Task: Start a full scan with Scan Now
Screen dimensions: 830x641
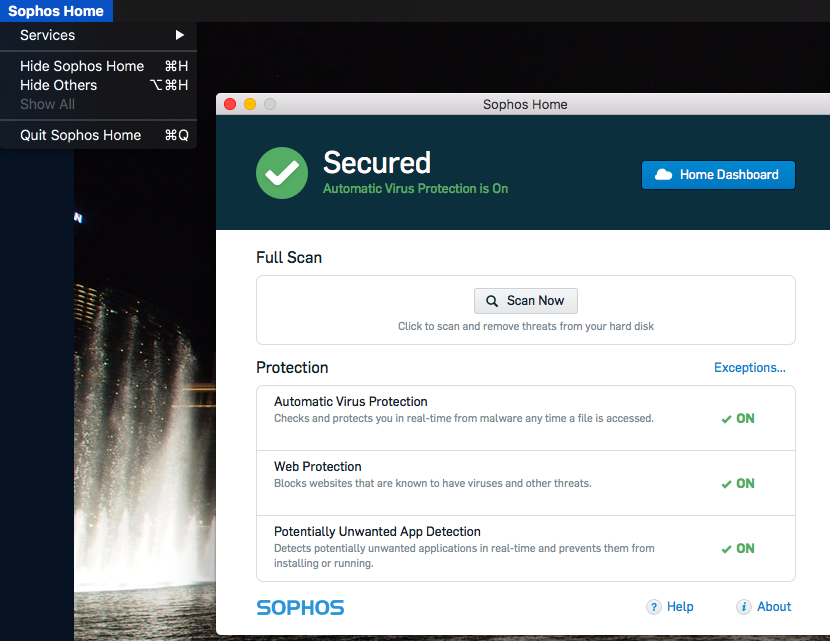Action: tap(526, 301)
